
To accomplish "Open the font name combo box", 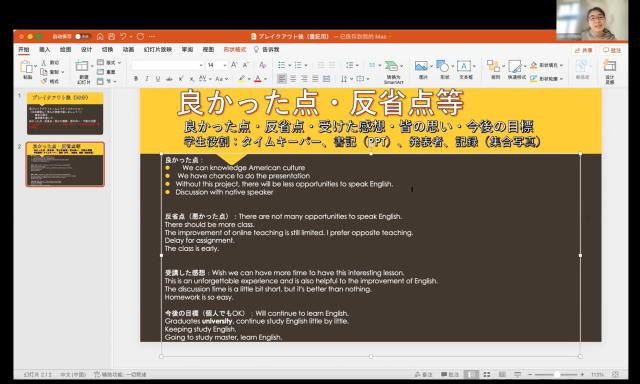I will 167,65.
